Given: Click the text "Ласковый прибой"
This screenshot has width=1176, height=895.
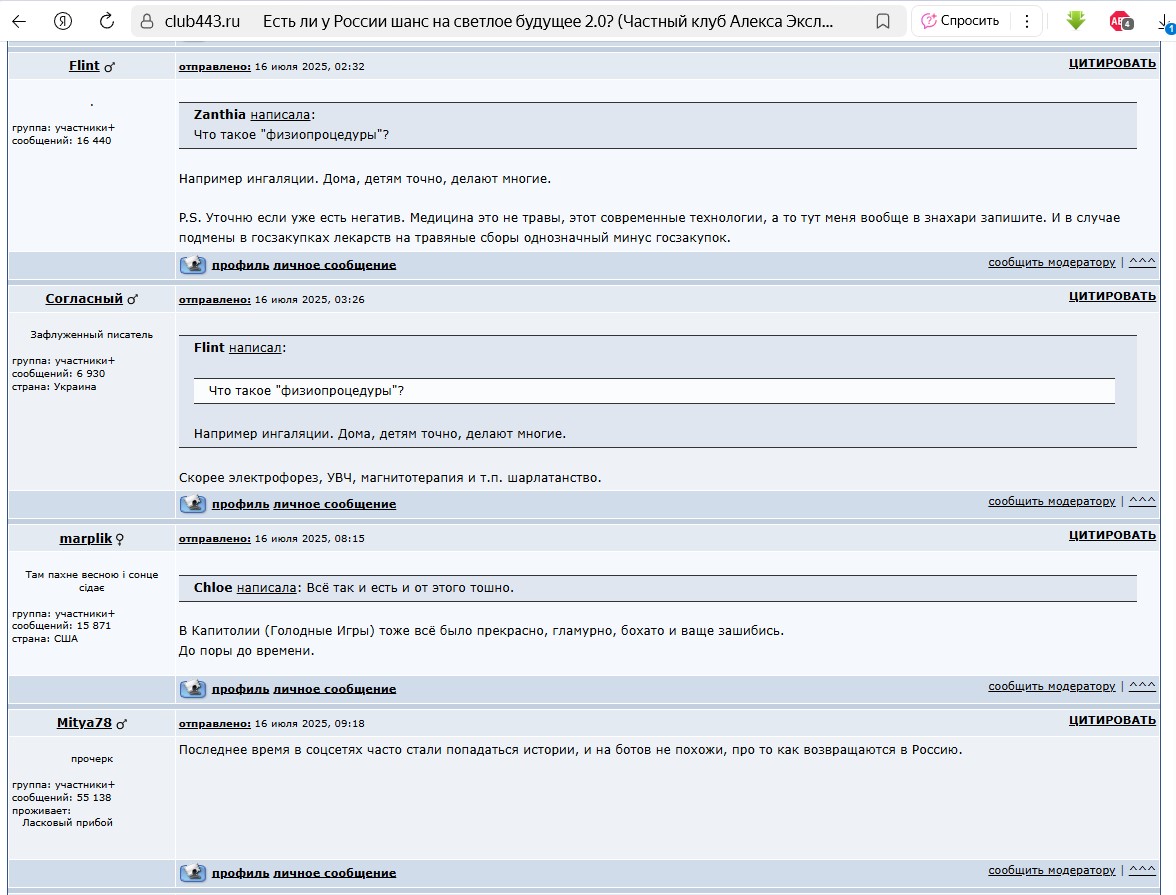Looking at the screenshot, I should point(68,823).
